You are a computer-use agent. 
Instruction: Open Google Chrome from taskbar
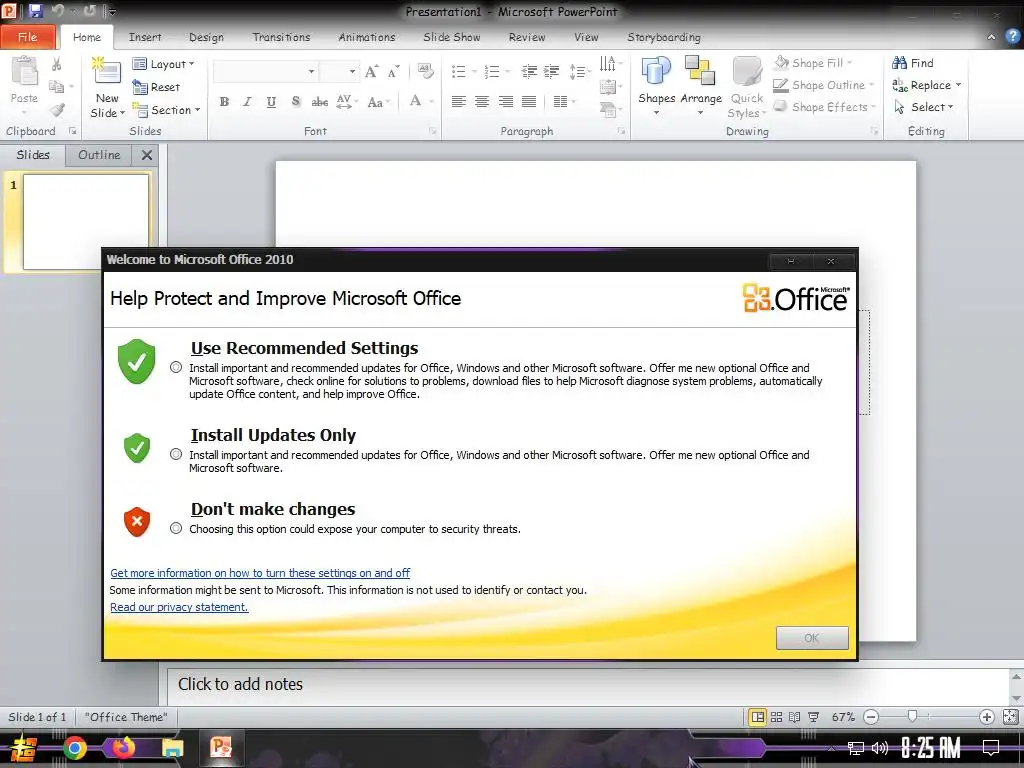click(x=74, y=748)
